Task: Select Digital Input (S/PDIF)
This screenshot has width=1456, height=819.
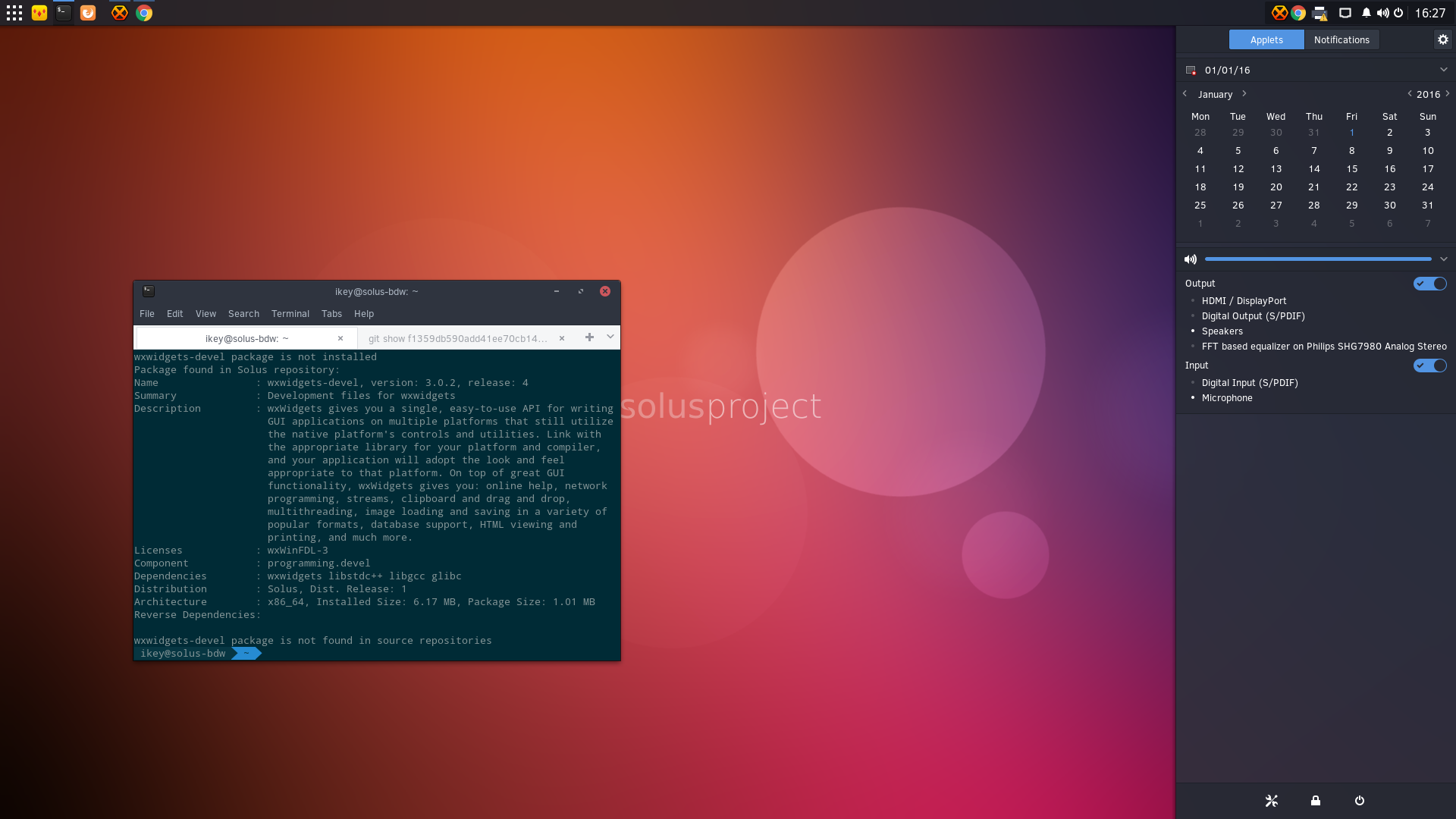Action: 1250,383
